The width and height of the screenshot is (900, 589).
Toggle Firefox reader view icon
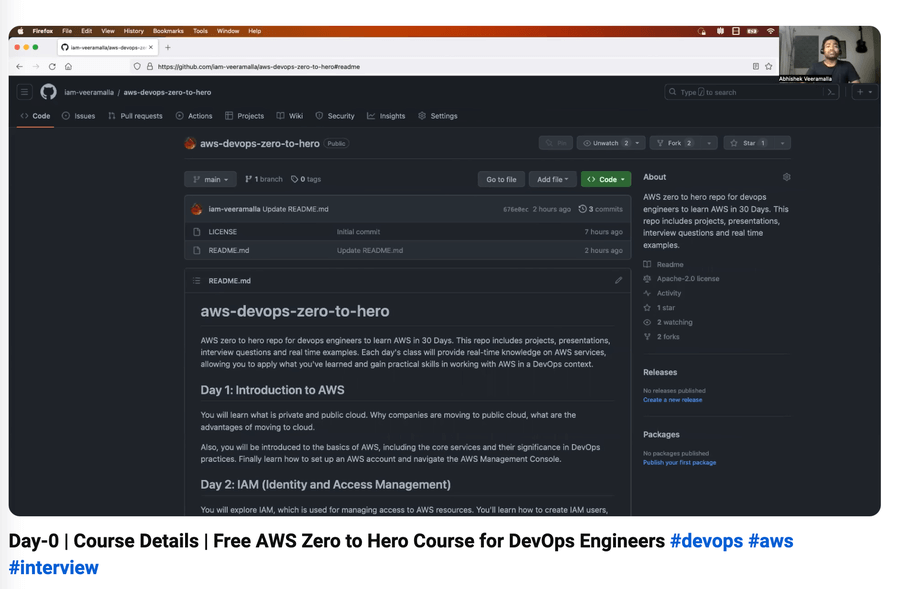[756, 67]
